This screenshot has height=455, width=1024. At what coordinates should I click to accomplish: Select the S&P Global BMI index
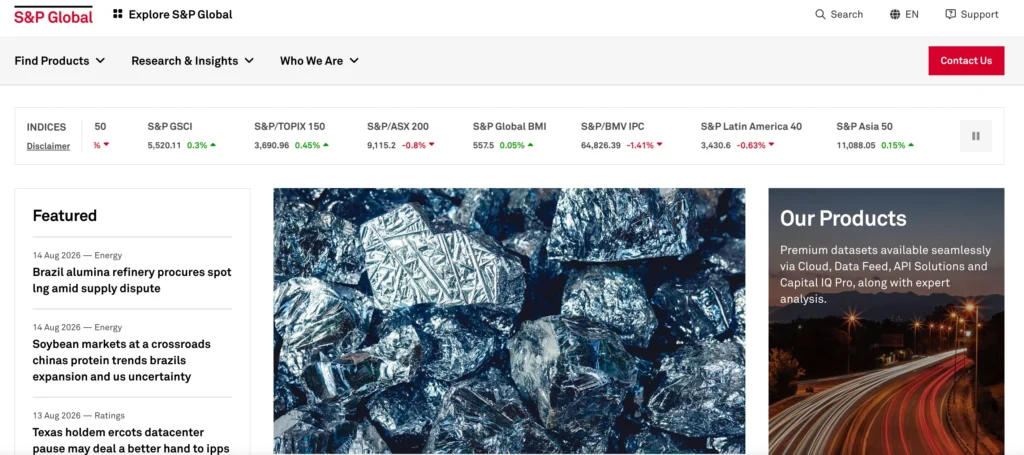pos(509,127)
